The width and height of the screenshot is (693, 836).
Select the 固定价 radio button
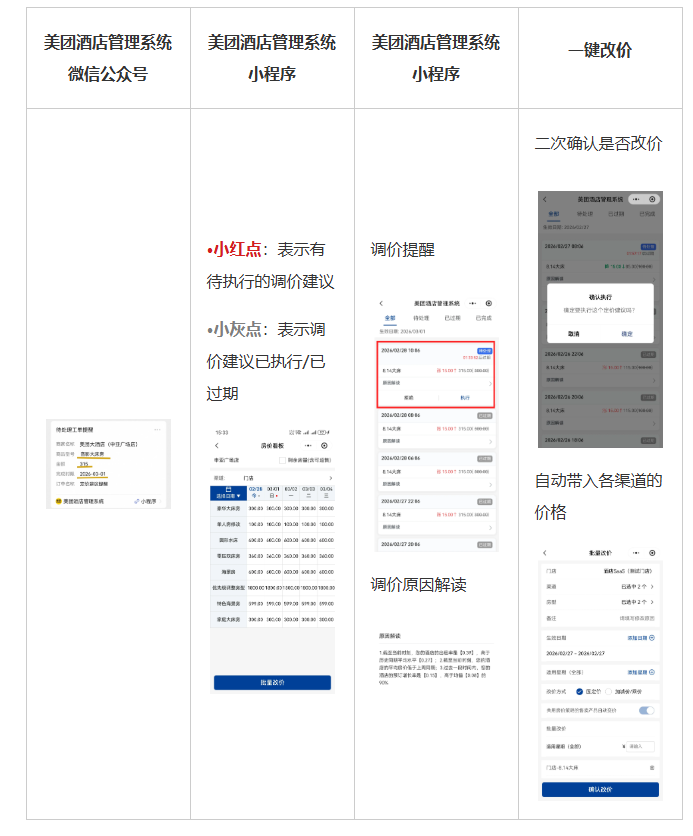[x=579, y=692]
